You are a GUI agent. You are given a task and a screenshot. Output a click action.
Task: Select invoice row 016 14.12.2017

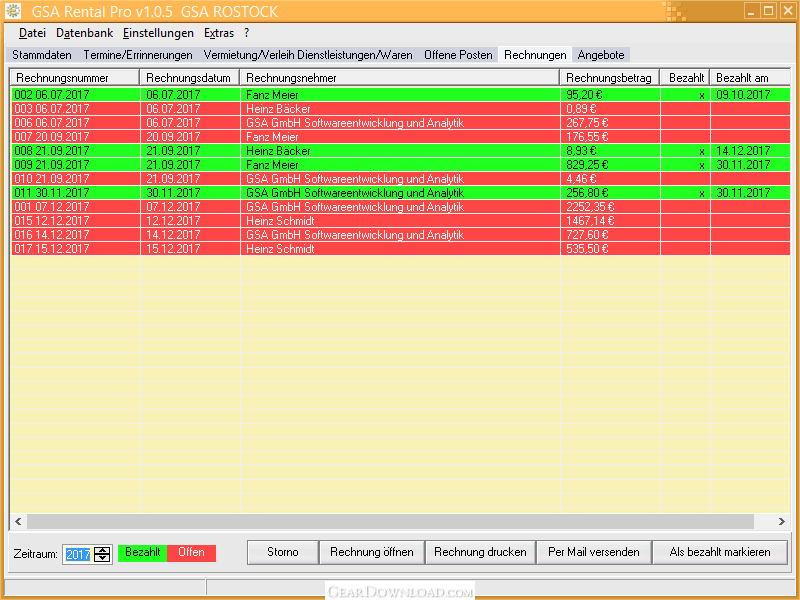click(401, 235)
